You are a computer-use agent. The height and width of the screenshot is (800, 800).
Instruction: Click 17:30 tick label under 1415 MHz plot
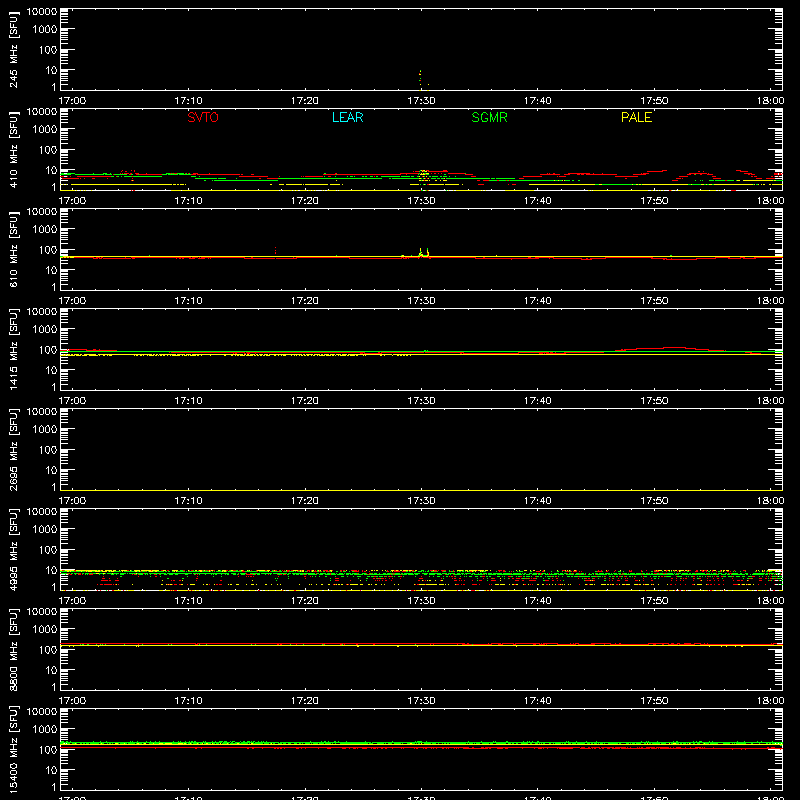point(421,401)
